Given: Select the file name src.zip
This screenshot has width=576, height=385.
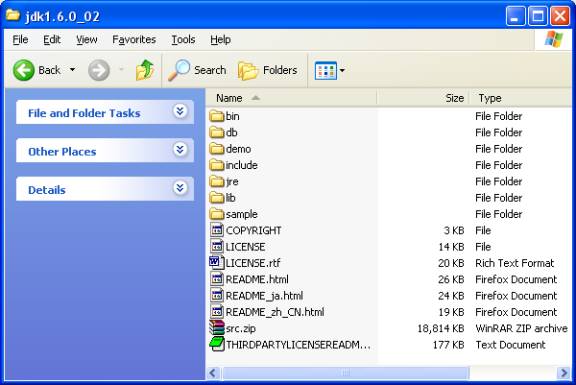Looking at the screenshot, I should tap(241, 328).
